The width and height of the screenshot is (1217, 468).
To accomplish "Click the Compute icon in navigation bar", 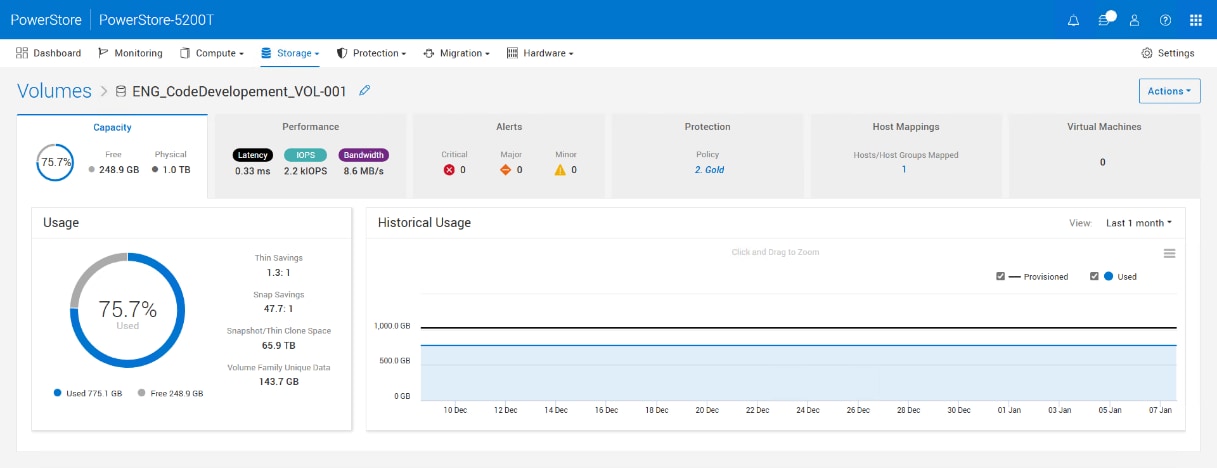I will [x=185, y=53].
